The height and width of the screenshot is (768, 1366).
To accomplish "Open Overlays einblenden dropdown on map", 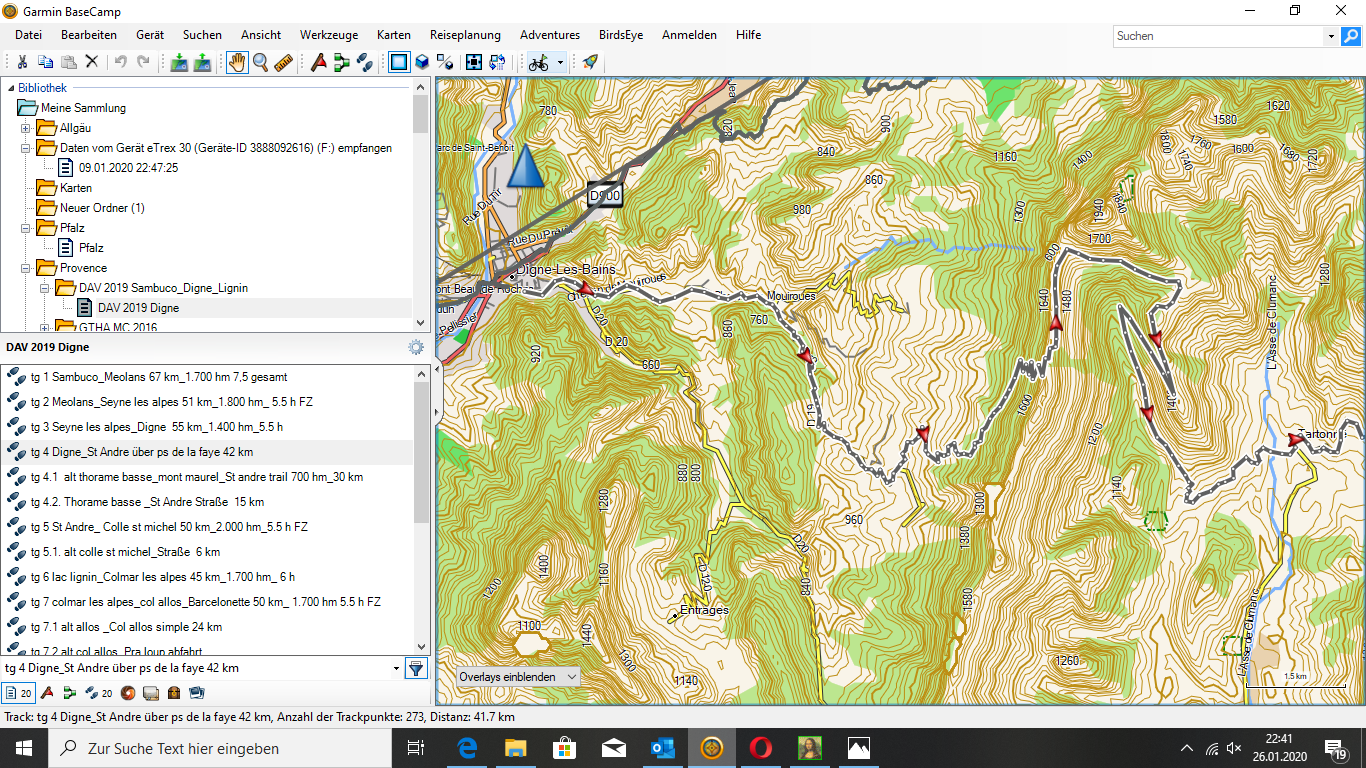I will click(518, 677).
